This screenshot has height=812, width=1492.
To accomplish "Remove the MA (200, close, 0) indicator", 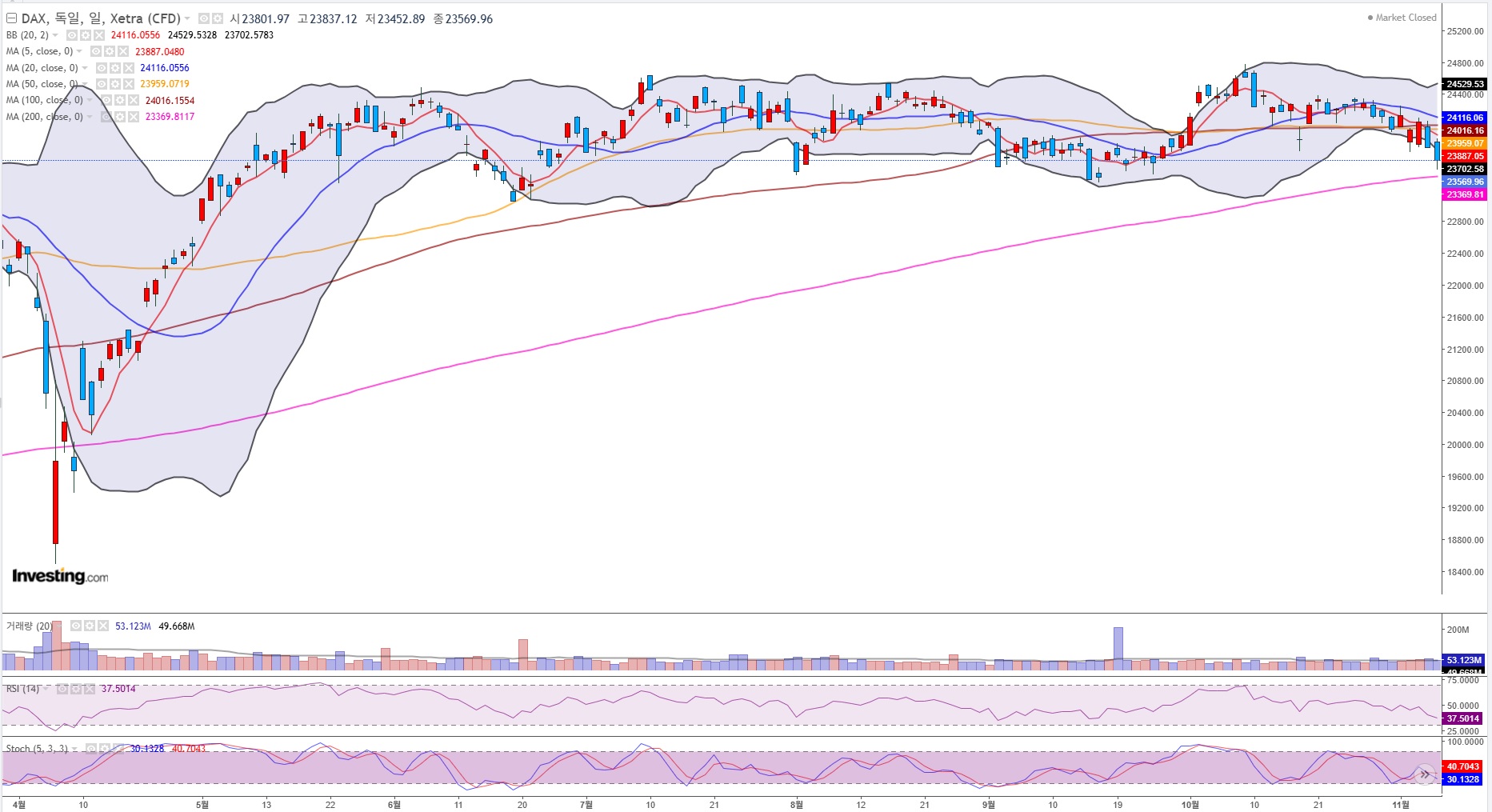I will click(133, 117).
